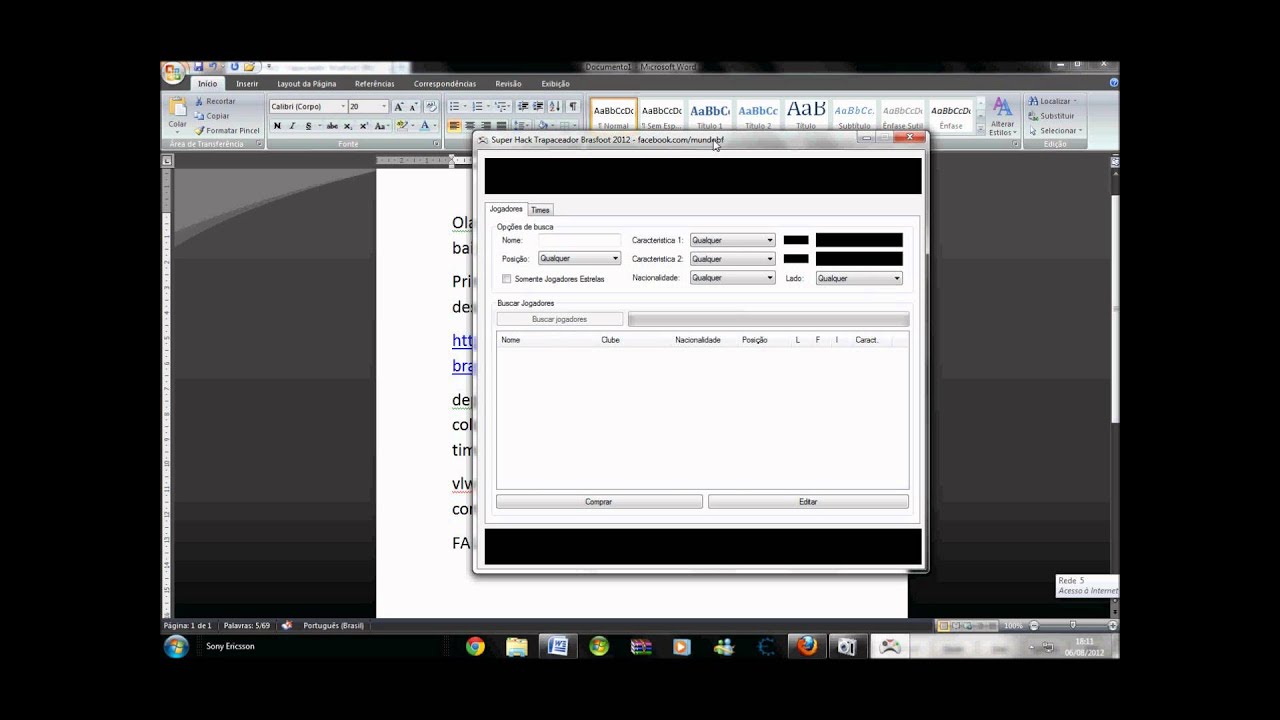The image size is (1280, 720).
Task: Redo via the Quick Access toolbar
Action: [234, 67]
